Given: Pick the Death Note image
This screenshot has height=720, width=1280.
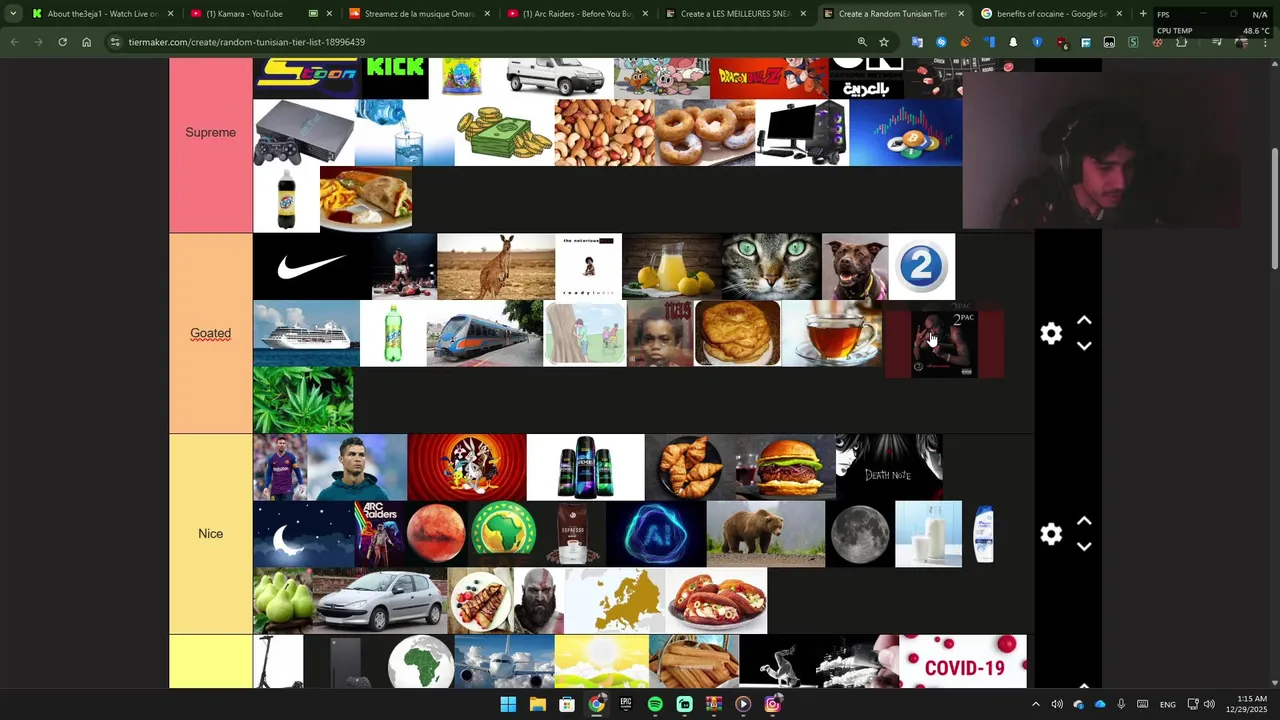Looking at the screenshot, I should [x=889, y=467].
